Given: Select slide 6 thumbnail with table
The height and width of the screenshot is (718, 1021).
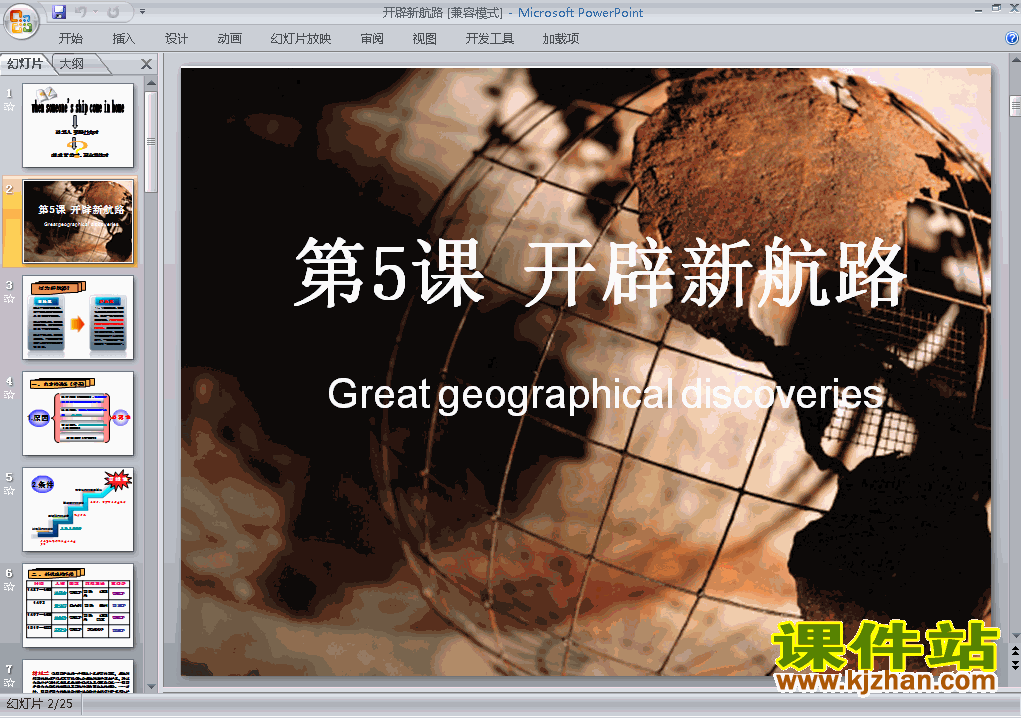Looking at the screenshot, I should pos(78,605).
